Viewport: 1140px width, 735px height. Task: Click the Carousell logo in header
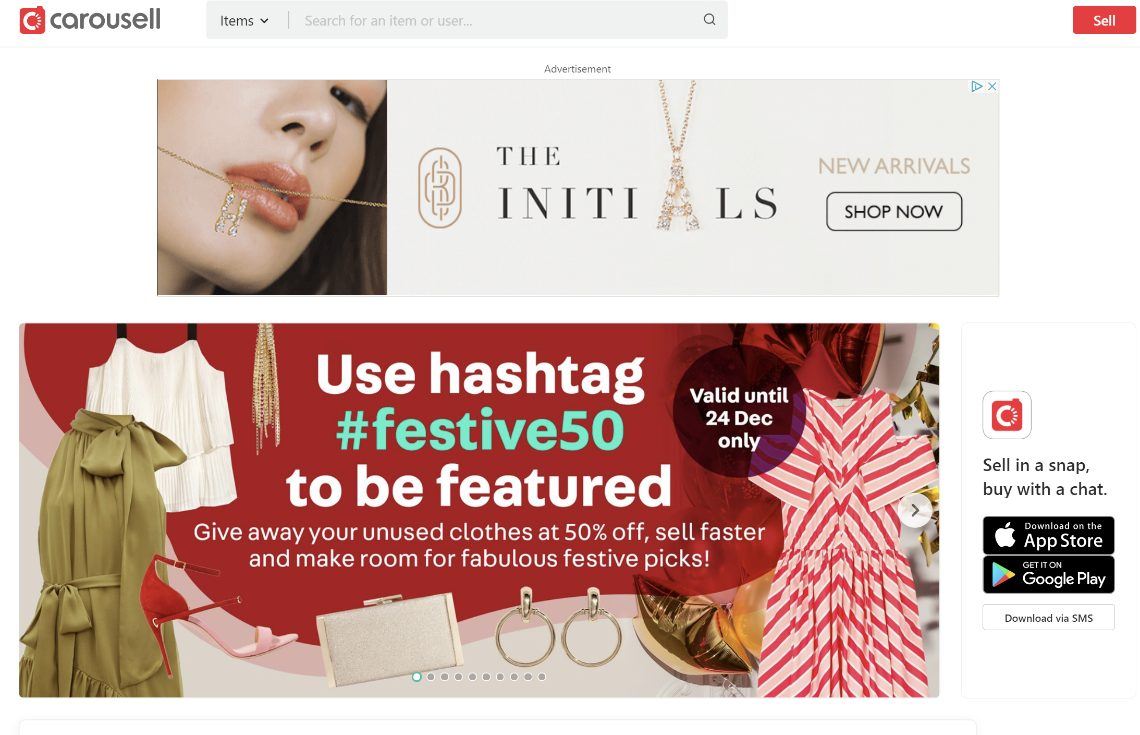point(90,20)
